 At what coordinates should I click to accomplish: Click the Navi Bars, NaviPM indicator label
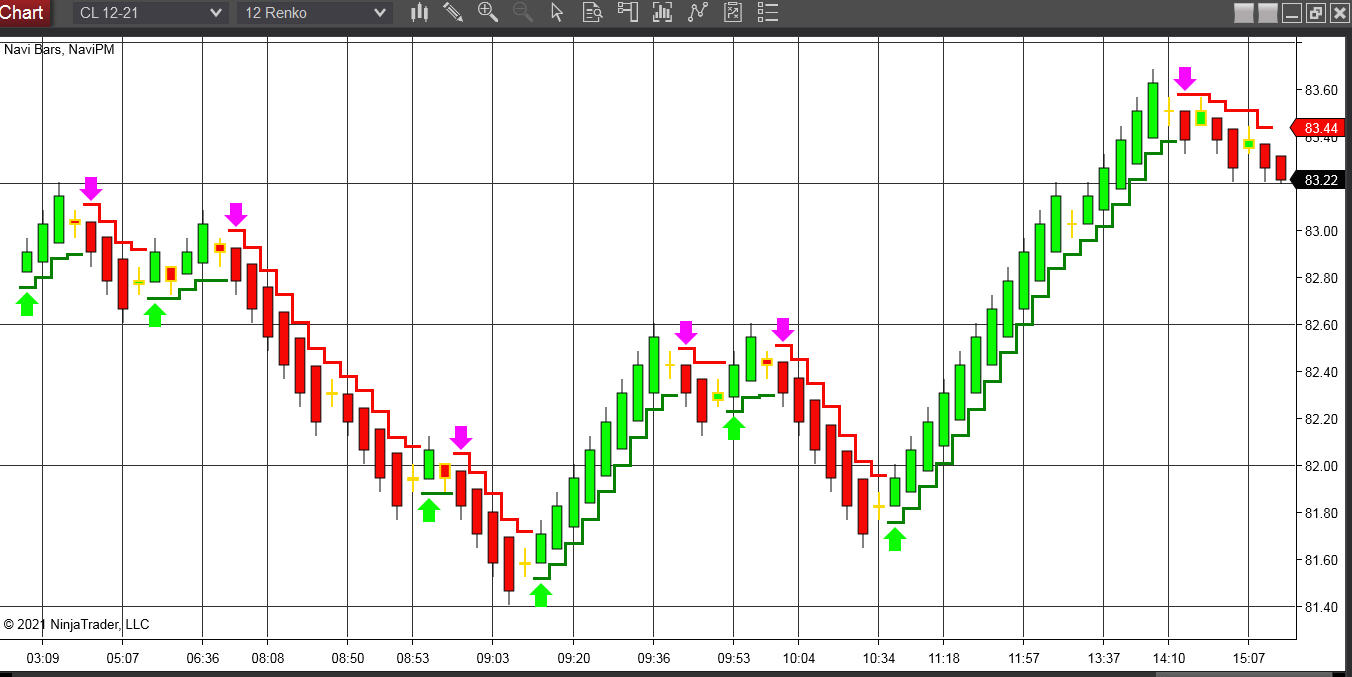(x=59, y=49)
